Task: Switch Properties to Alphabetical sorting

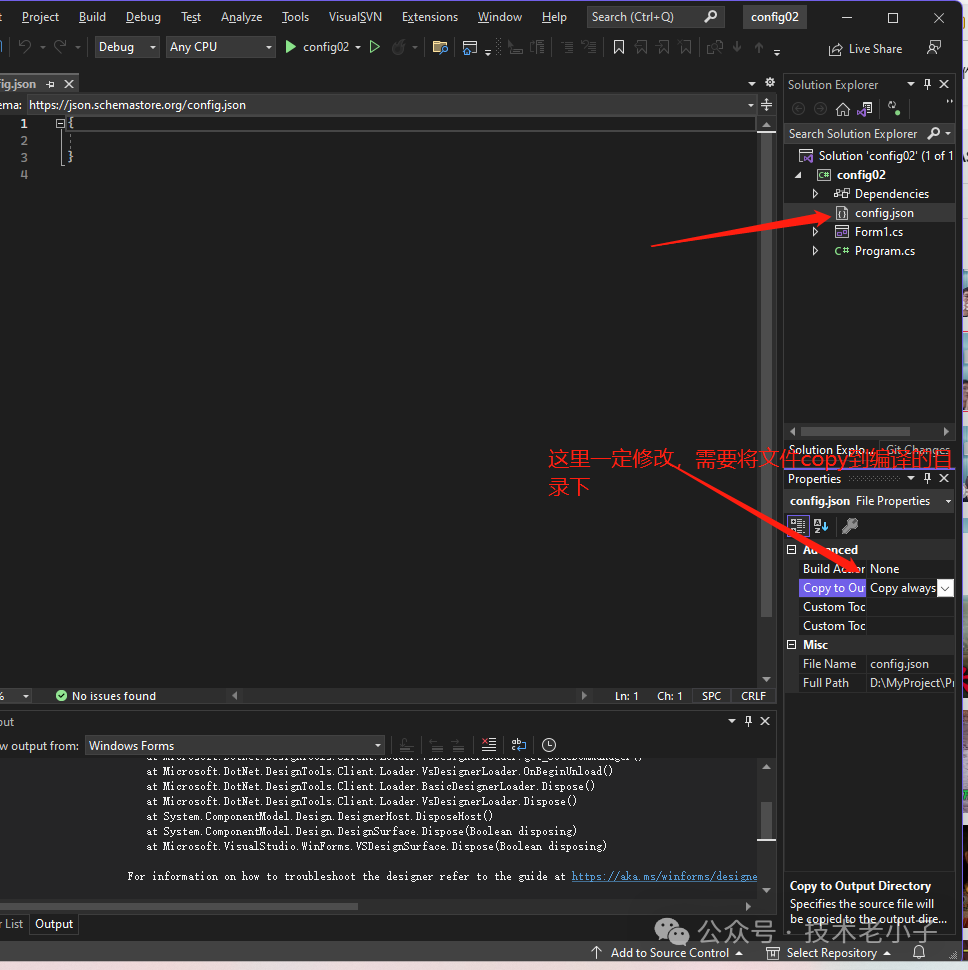Action: pyautogui.click(x=821, y=525)
